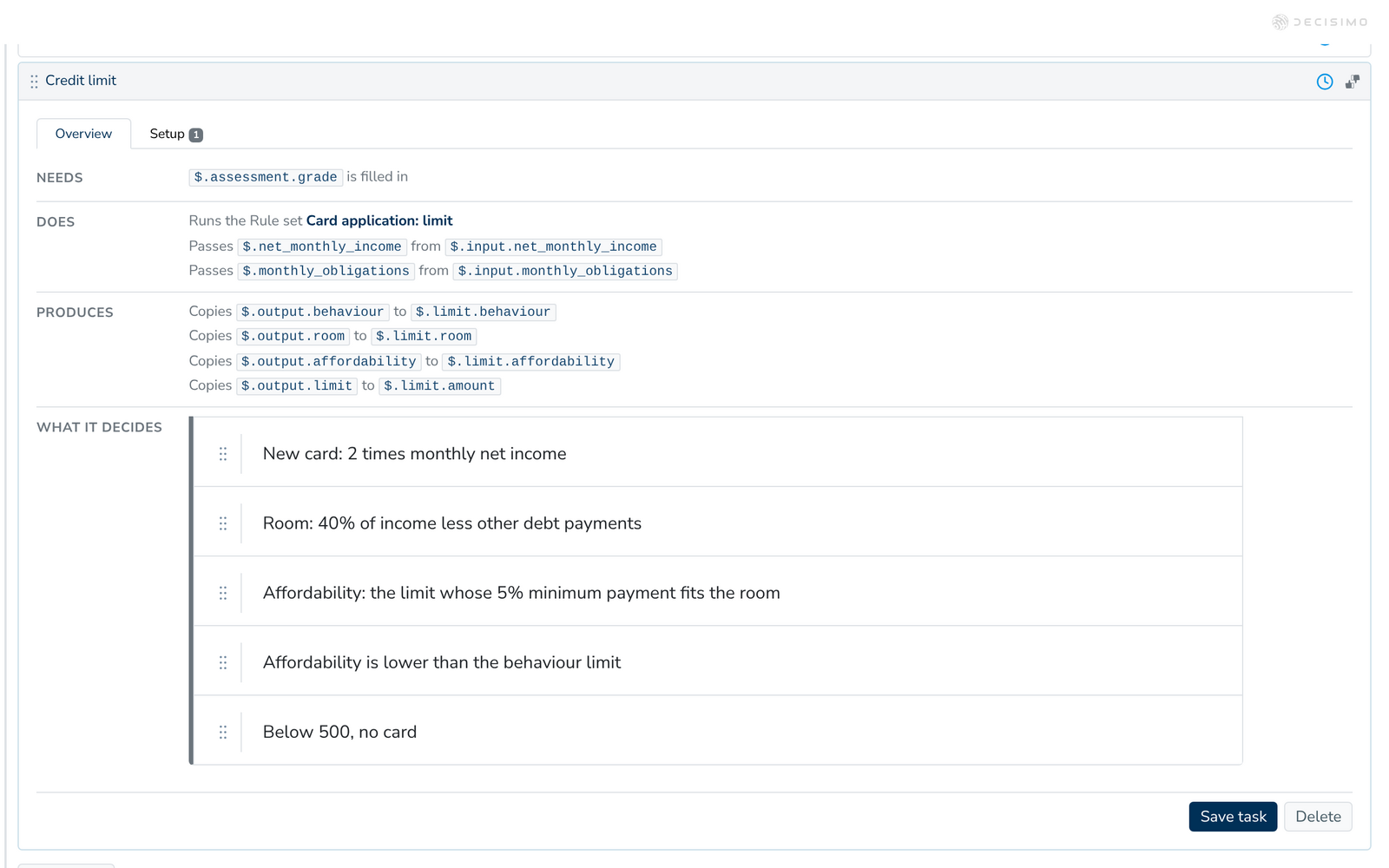1389x868 pixels.
Task: Open the Setup tab
Action: pyautogui.click(x=175, y=134)
